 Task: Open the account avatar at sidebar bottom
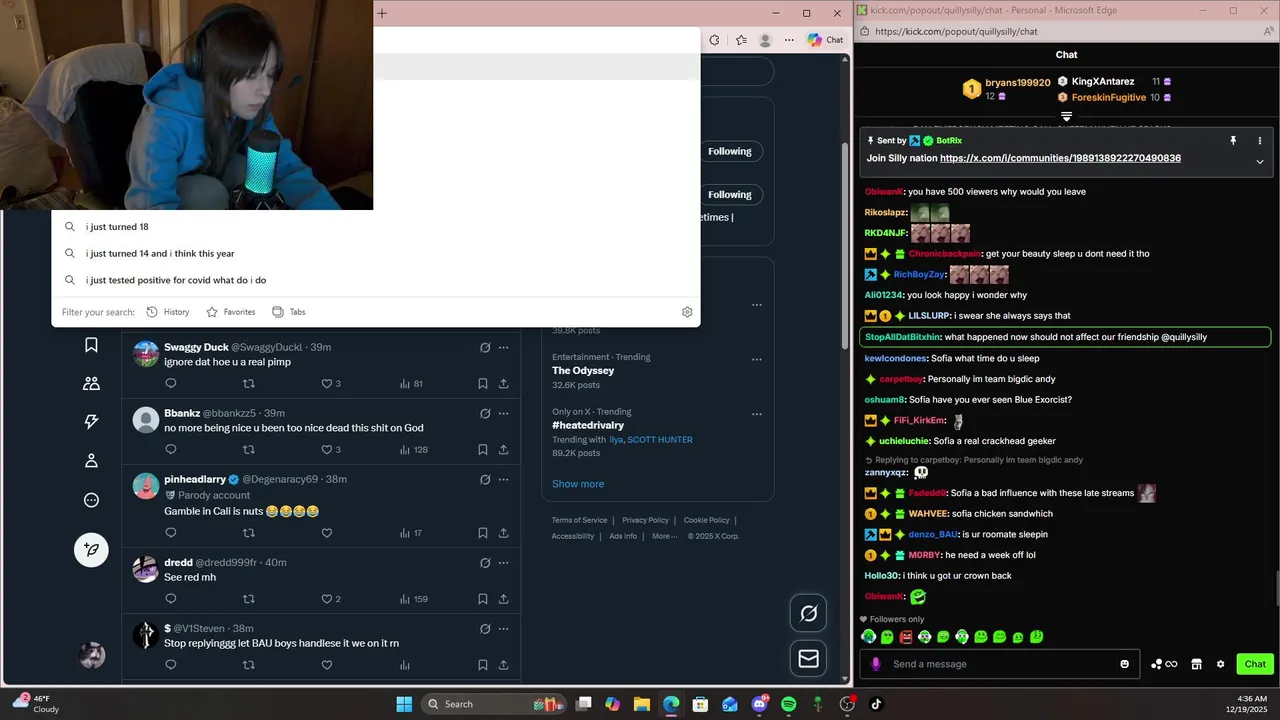tap(92, 655)
